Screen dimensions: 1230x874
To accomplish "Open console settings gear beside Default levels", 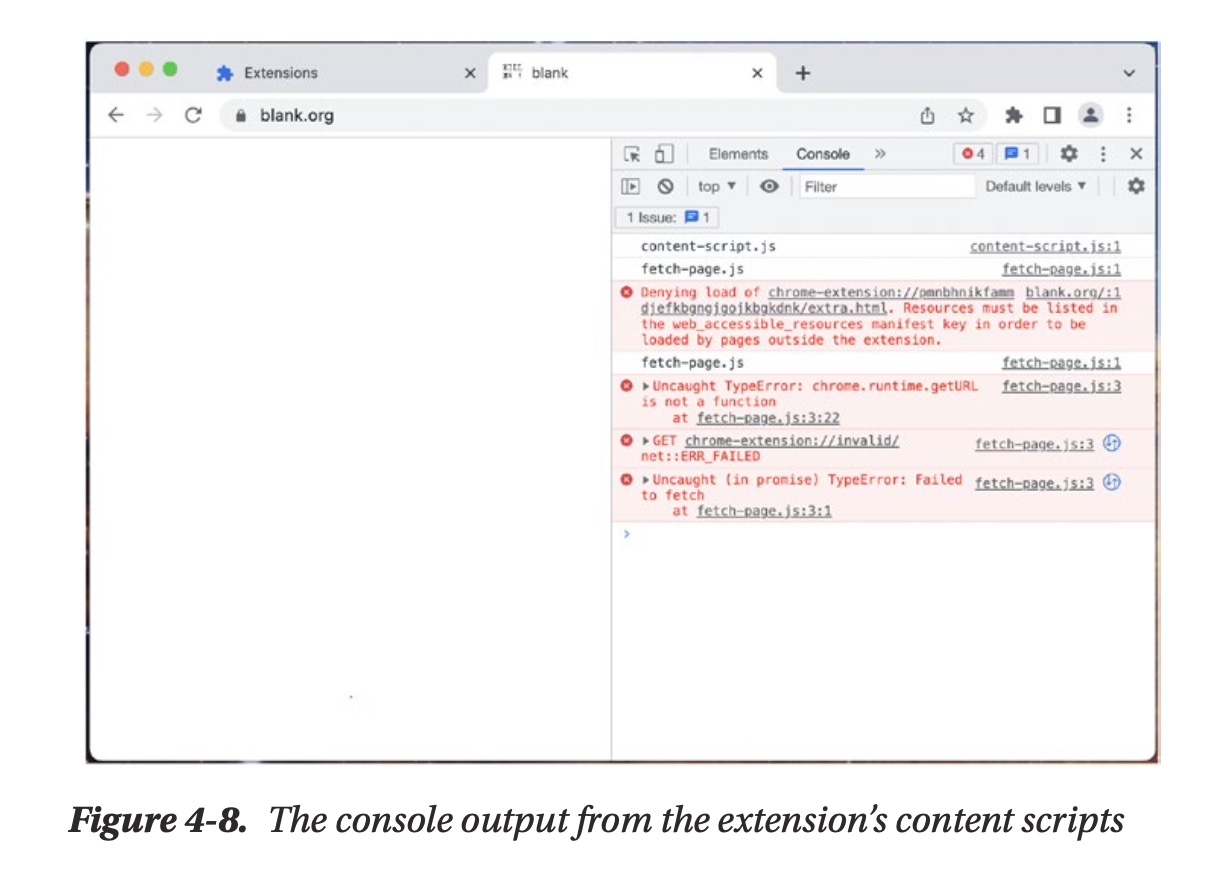I will 1136,186.
